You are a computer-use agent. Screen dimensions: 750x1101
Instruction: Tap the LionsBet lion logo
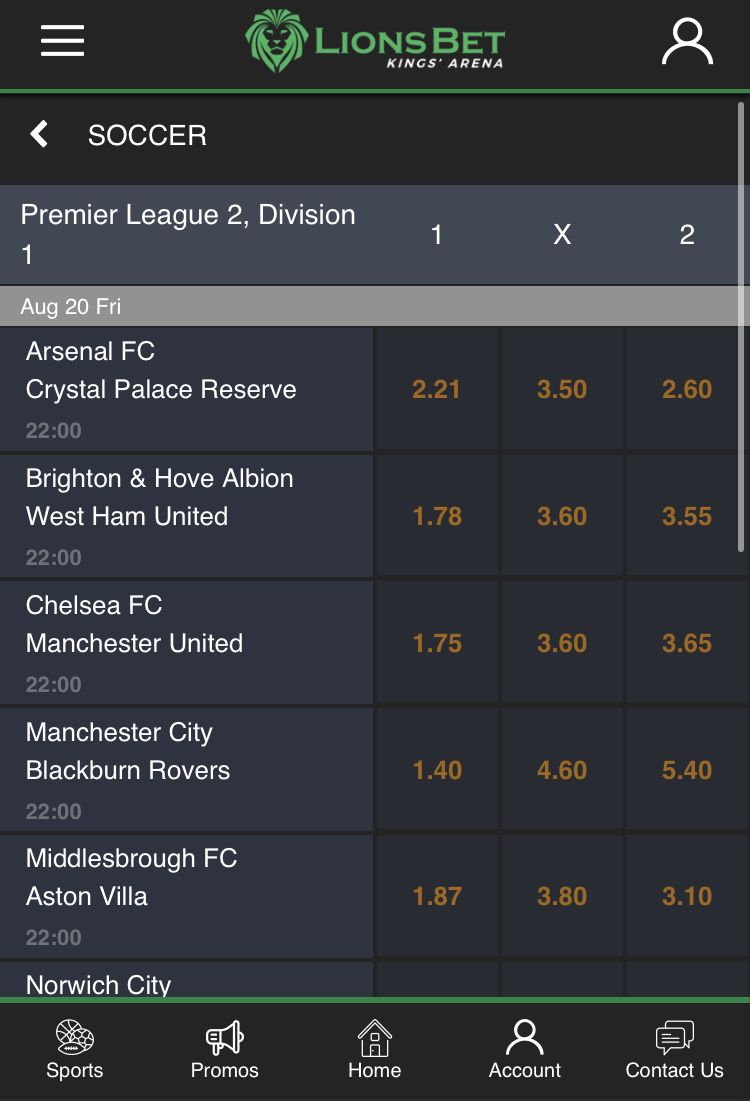point(276,41)
